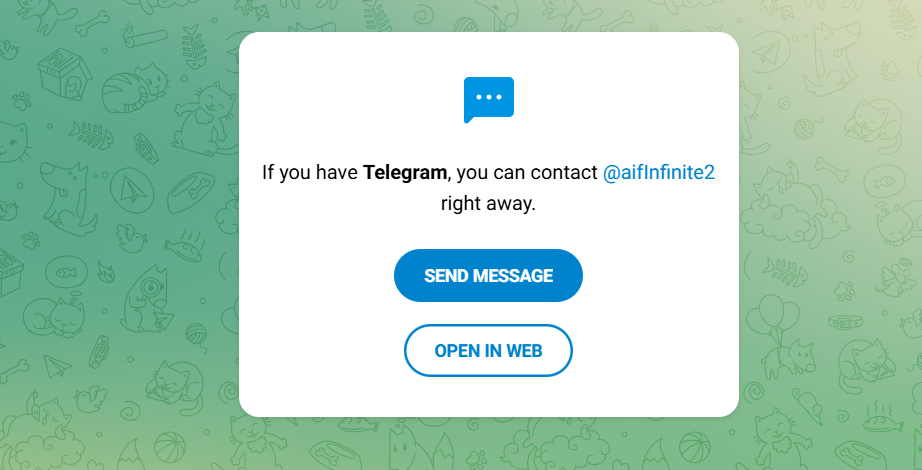Click the pet collar doodle on right

pyautogui.click(x=843, y=322)
